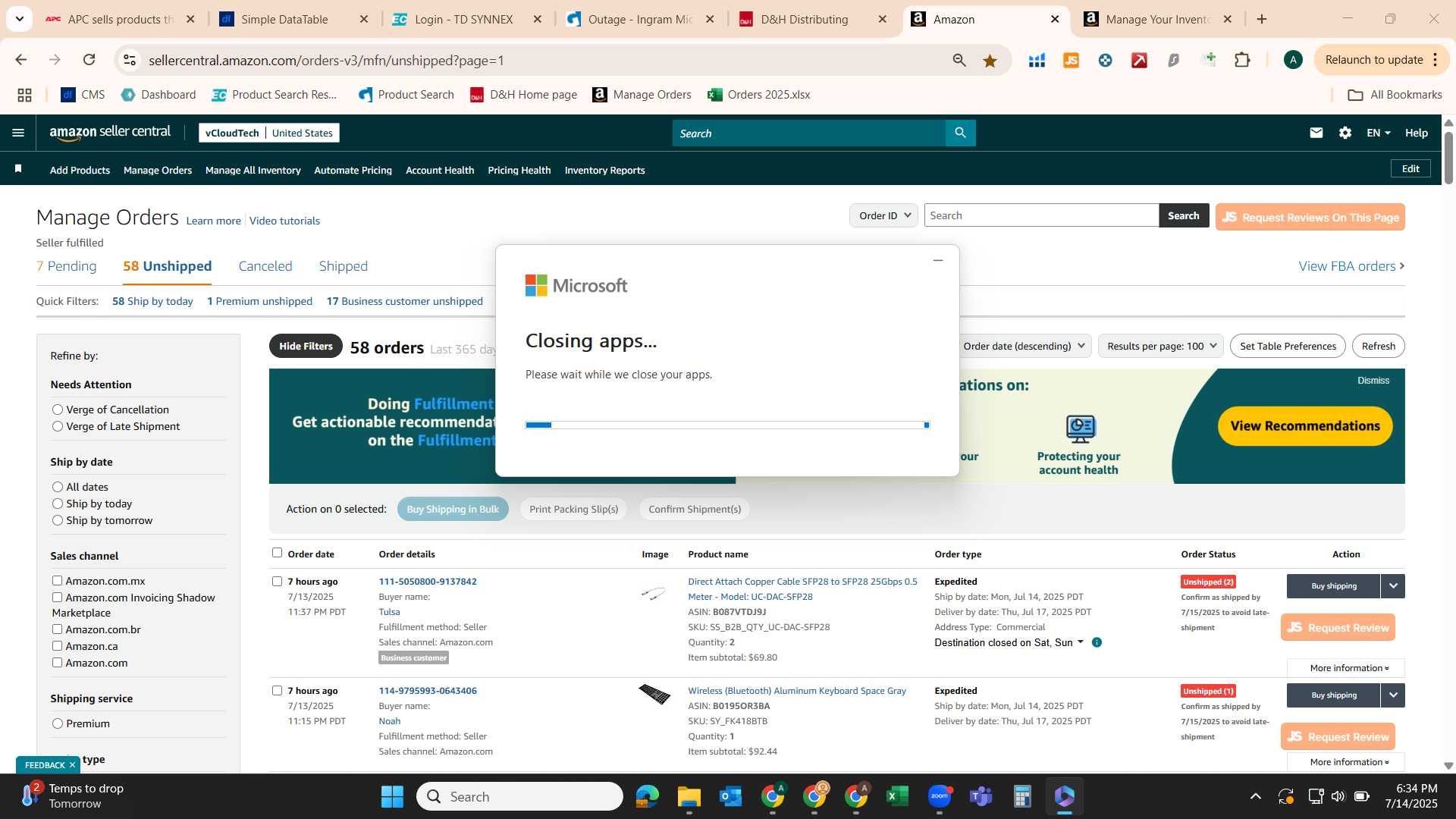
Task: Open the Windows Start button
Action: click(392, 796)
